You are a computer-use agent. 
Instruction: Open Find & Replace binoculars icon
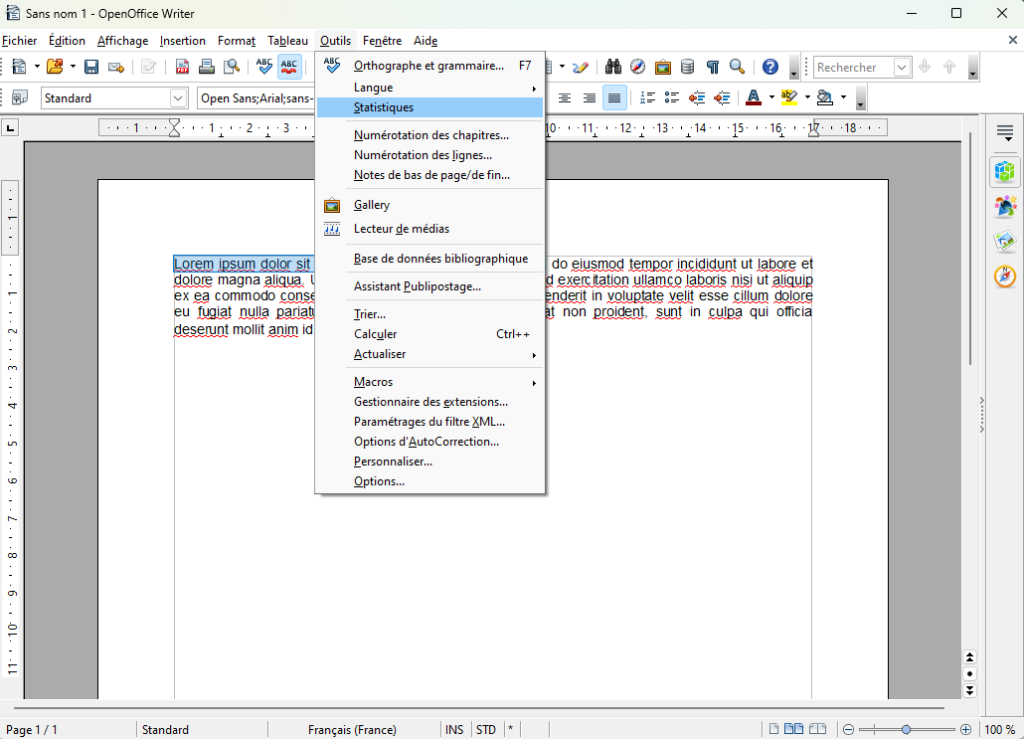tap(613, 67)
